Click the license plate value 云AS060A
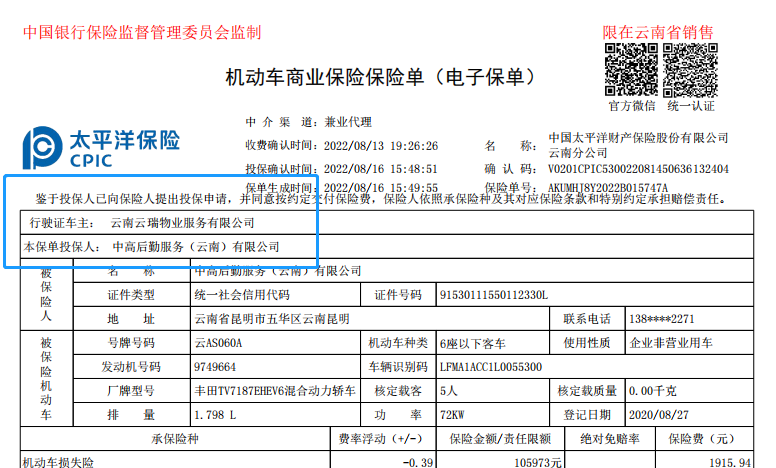The height and width of the screenshot is (468, 776). 219,343
